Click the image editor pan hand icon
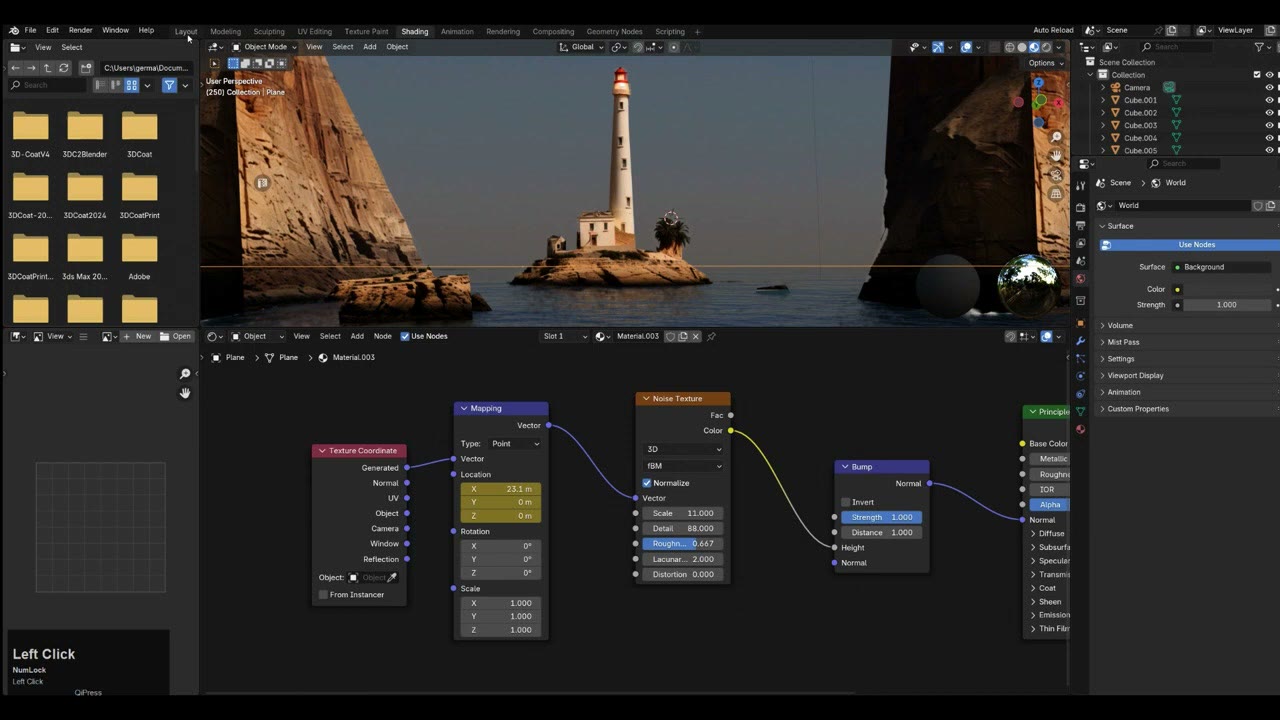This screenshot has height=720, width=1280. click(x=185, y=393)
